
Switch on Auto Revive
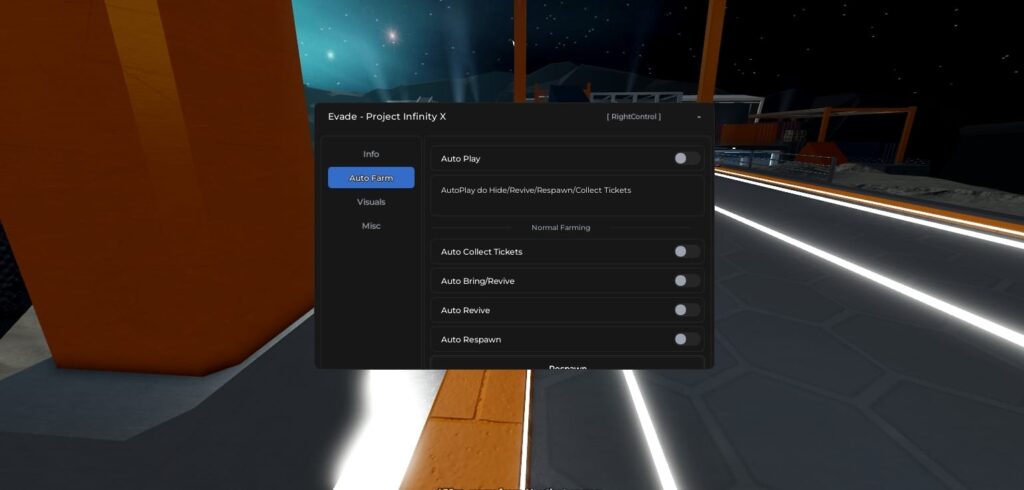pyautogui.click(x=687, y=310)
